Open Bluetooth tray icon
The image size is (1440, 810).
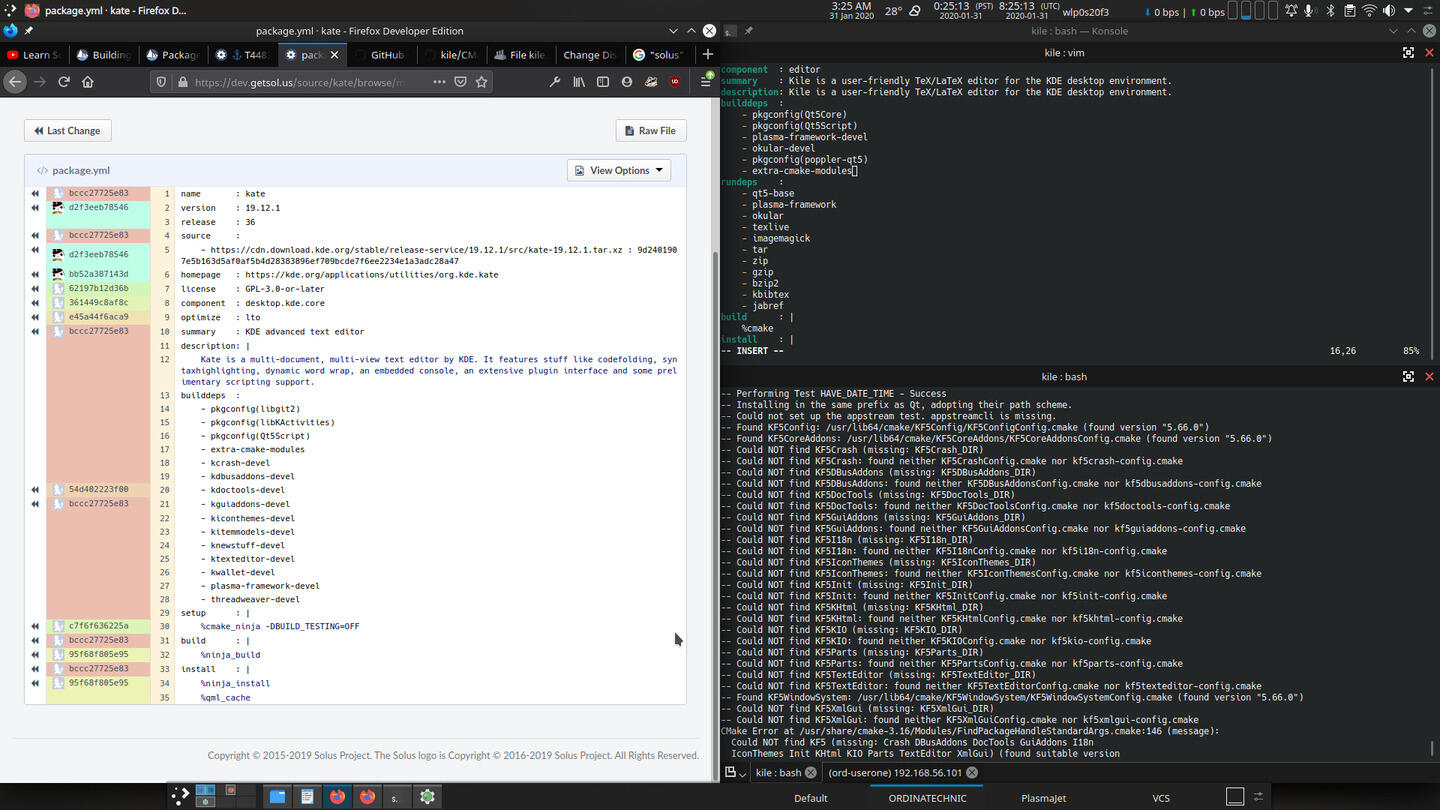pos(1330,11)
